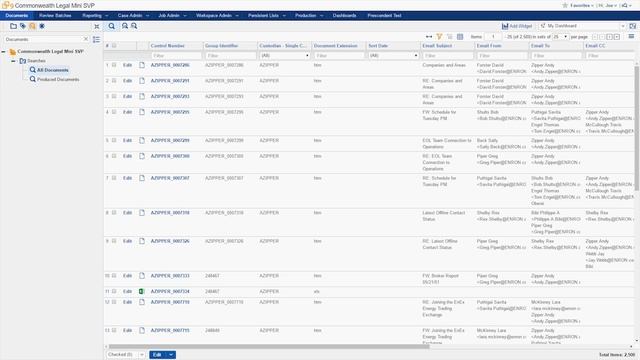640x360 pixels.
Task: Open the Custodian filter dropdown
Action: click(x=284, y=56)
